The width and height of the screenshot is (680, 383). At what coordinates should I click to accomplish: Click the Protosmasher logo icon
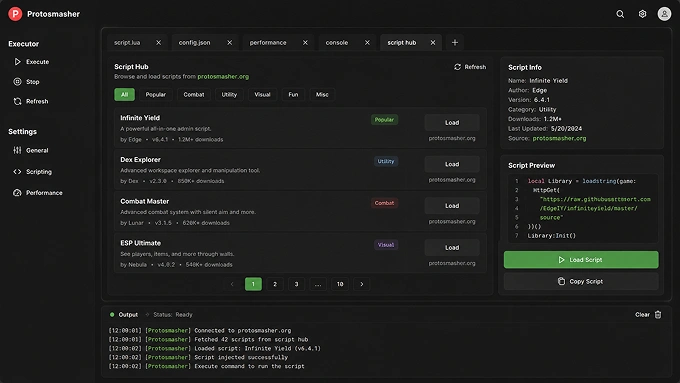15,14
